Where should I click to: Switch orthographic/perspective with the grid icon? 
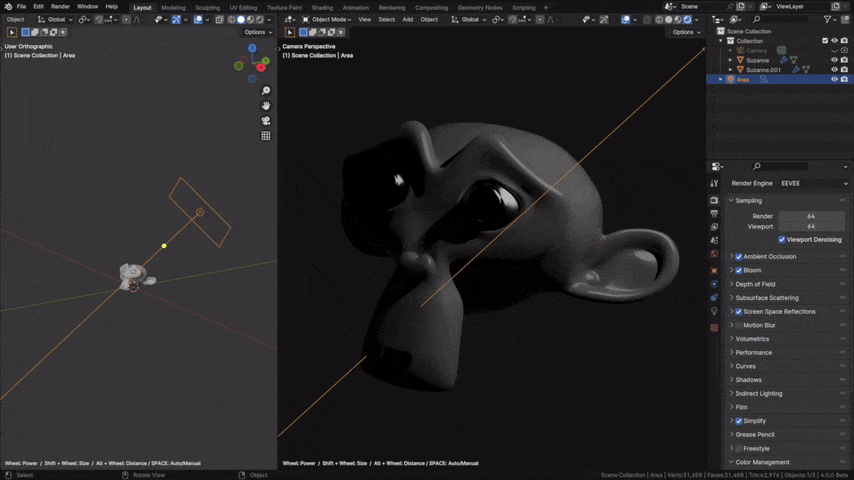point(266,136)
